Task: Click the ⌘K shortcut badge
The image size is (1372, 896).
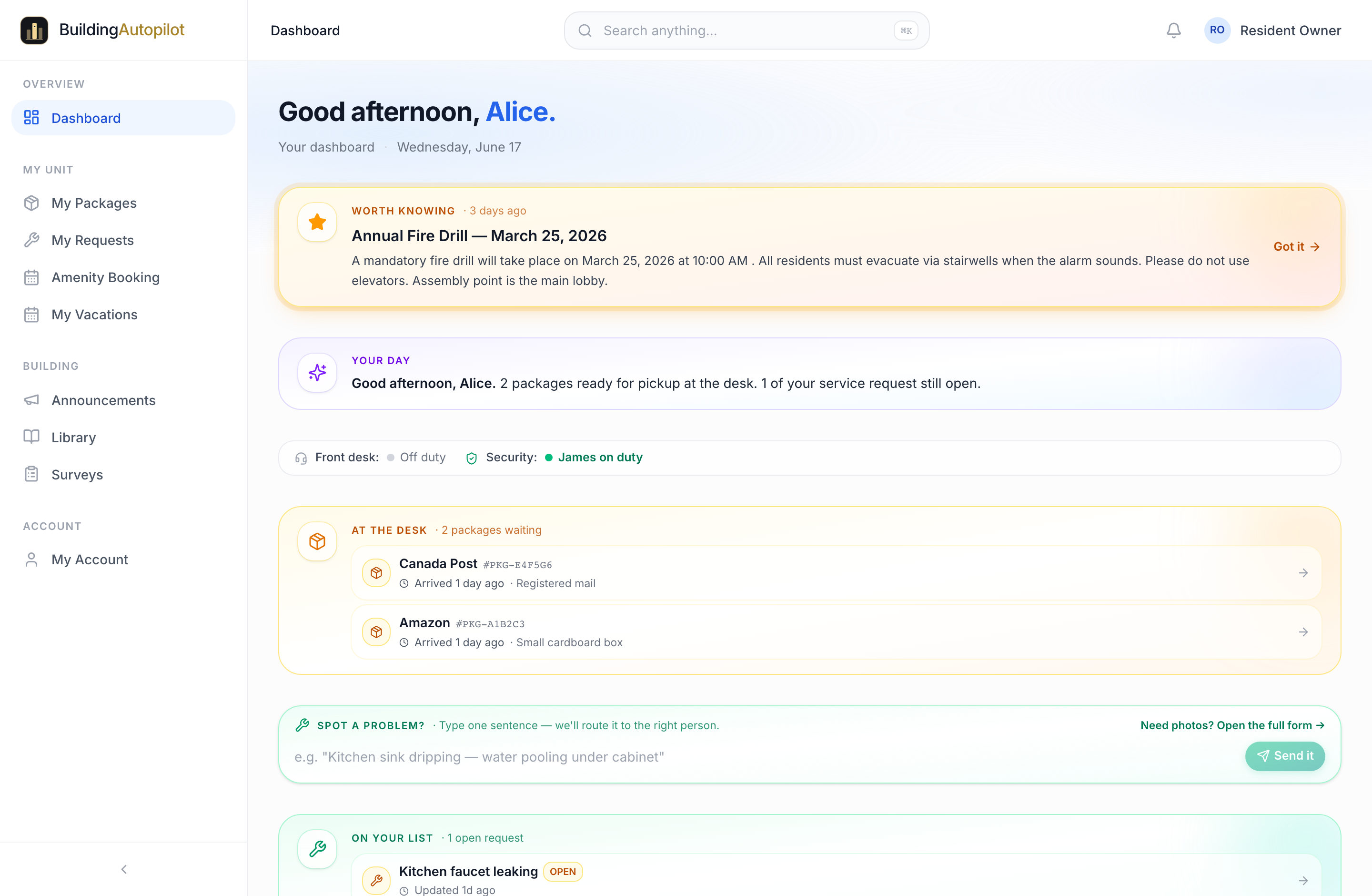Action: click(906, 31)
